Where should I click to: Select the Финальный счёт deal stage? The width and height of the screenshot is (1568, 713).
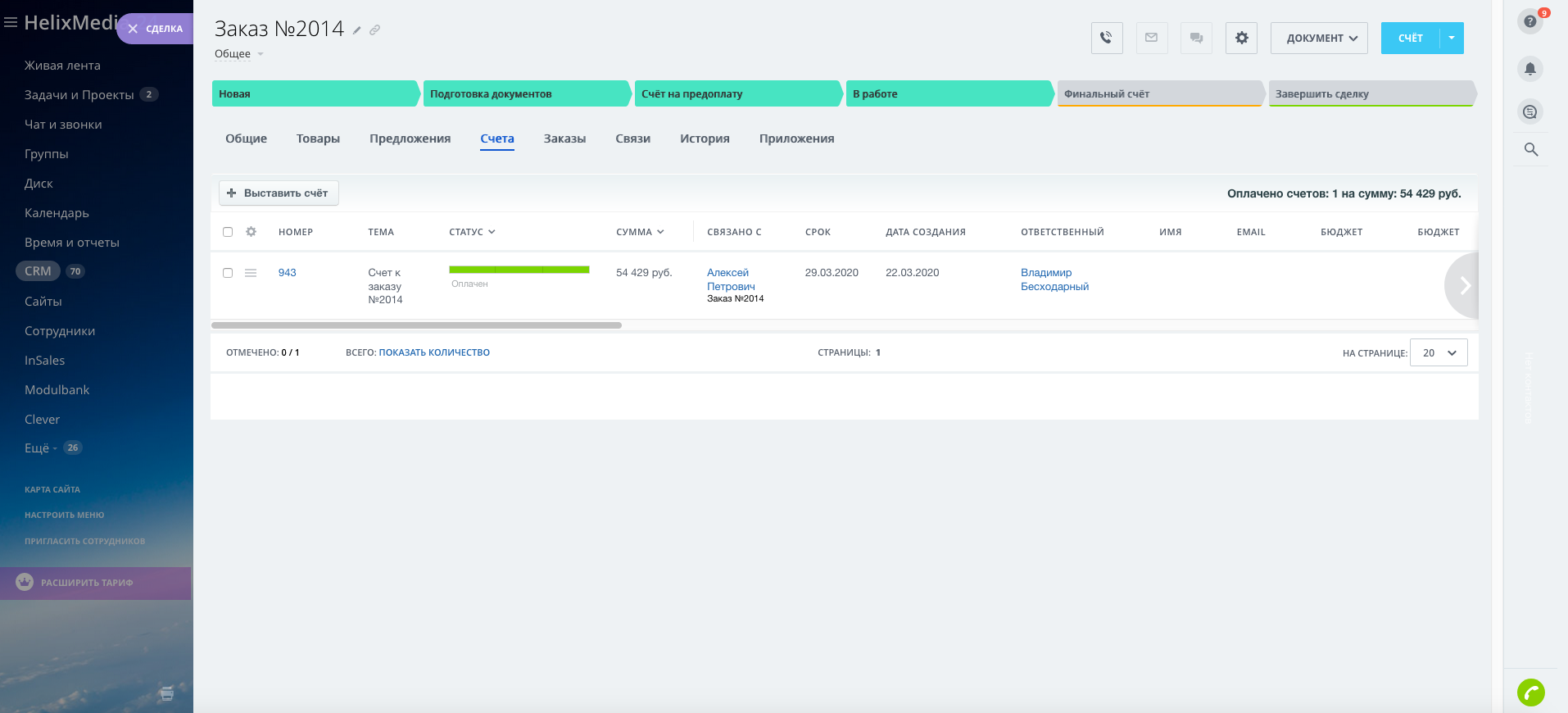click(1158, 94)
